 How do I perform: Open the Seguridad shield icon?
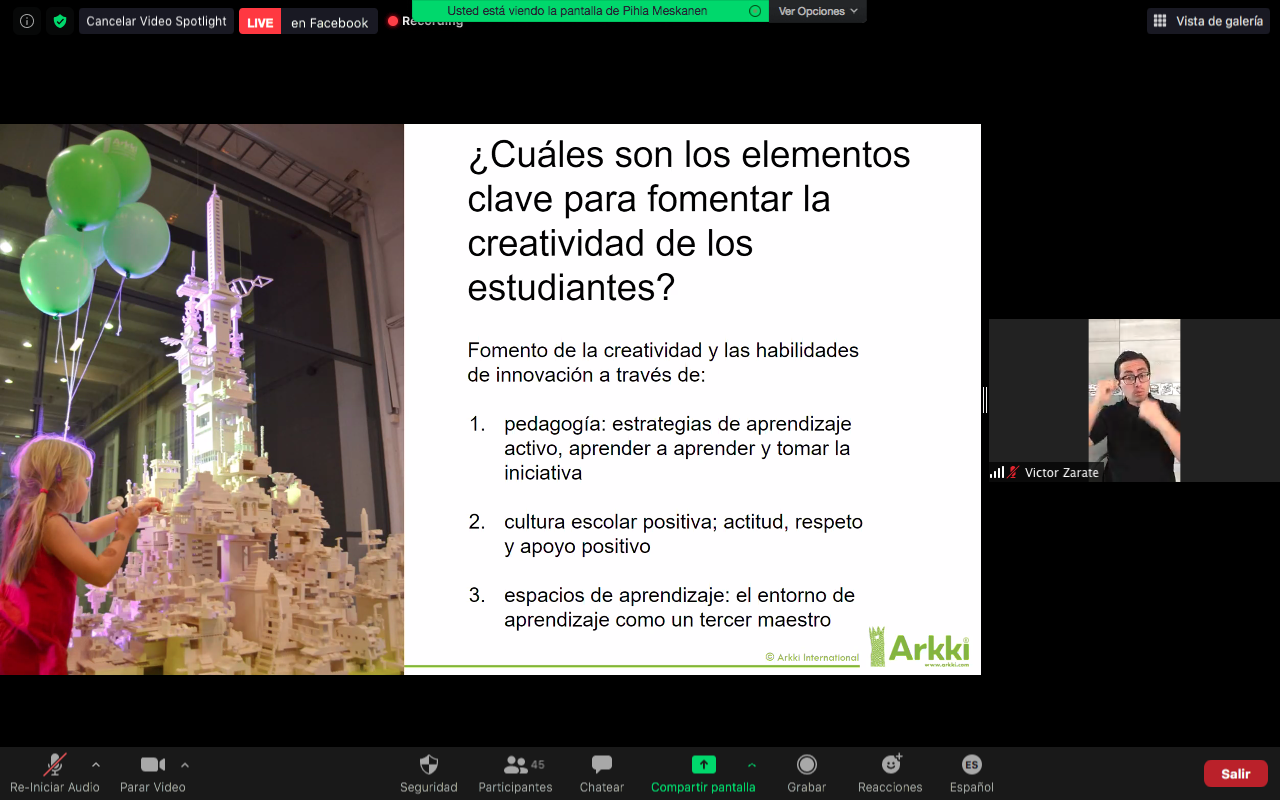[x=429, y=765]
